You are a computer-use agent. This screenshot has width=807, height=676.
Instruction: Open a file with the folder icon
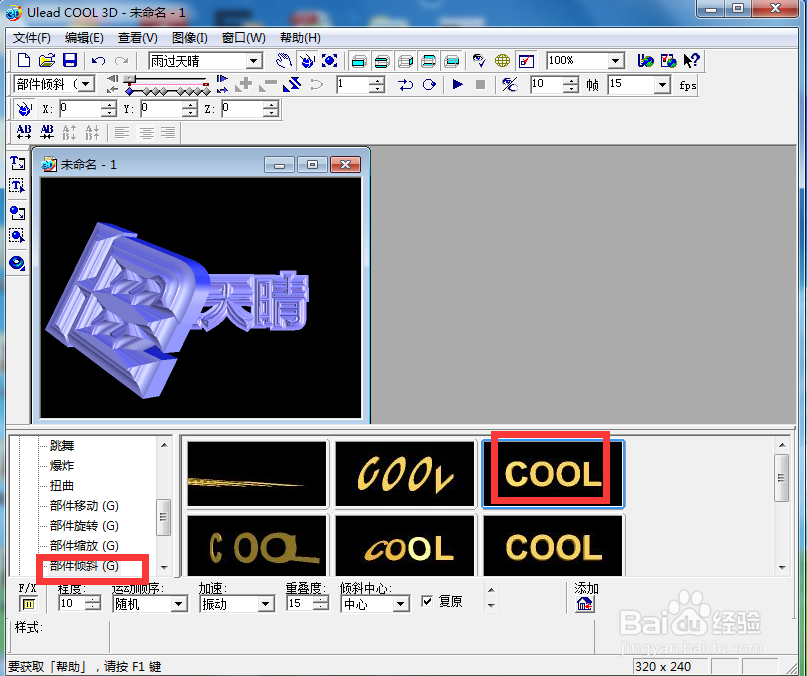pos(47,61)
